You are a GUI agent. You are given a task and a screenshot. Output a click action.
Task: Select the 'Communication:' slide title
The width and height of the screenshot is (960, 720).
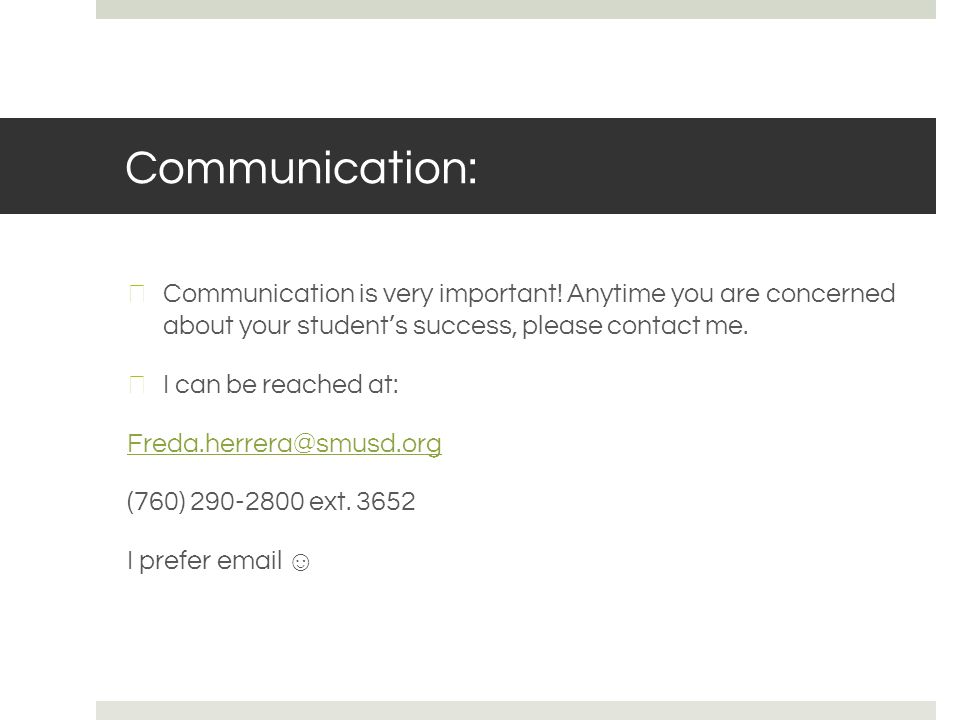pos(301,167)
